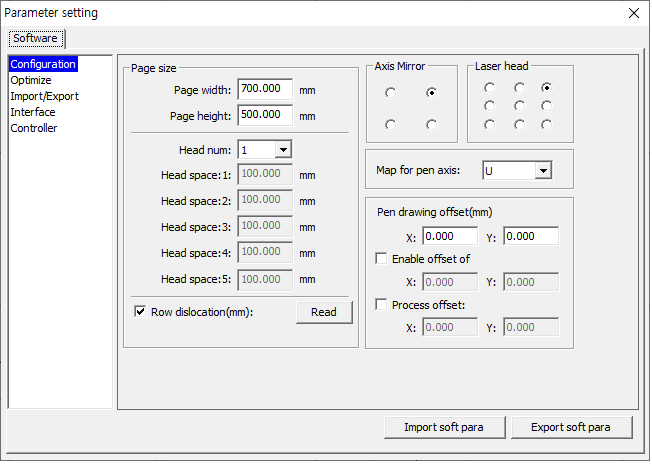Click the Head space:1 field
Image resolution: width=652 pixels, height=466 pixels.
(265, 174)
